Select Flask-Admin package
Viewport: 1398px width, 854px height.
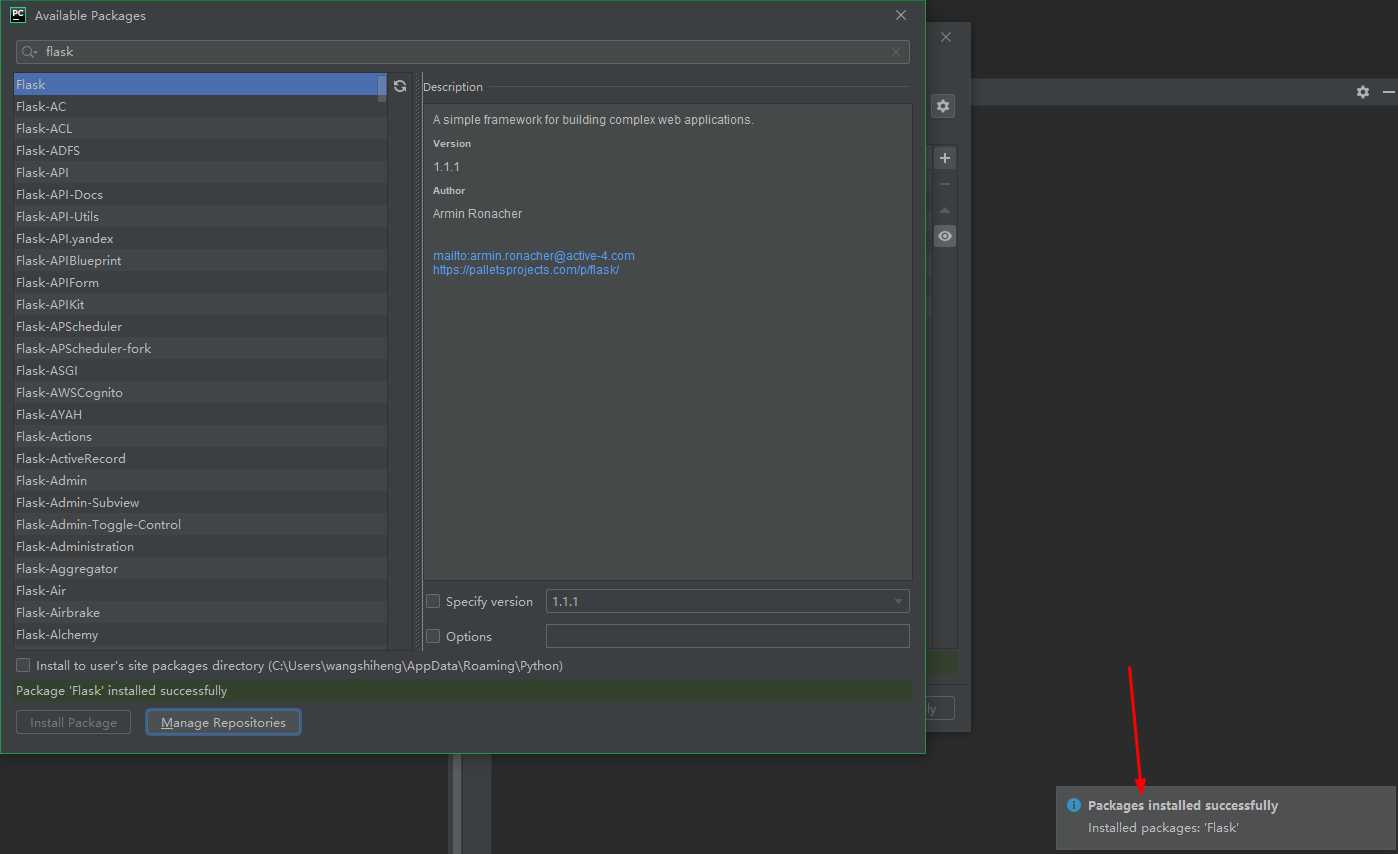[200, 481]
